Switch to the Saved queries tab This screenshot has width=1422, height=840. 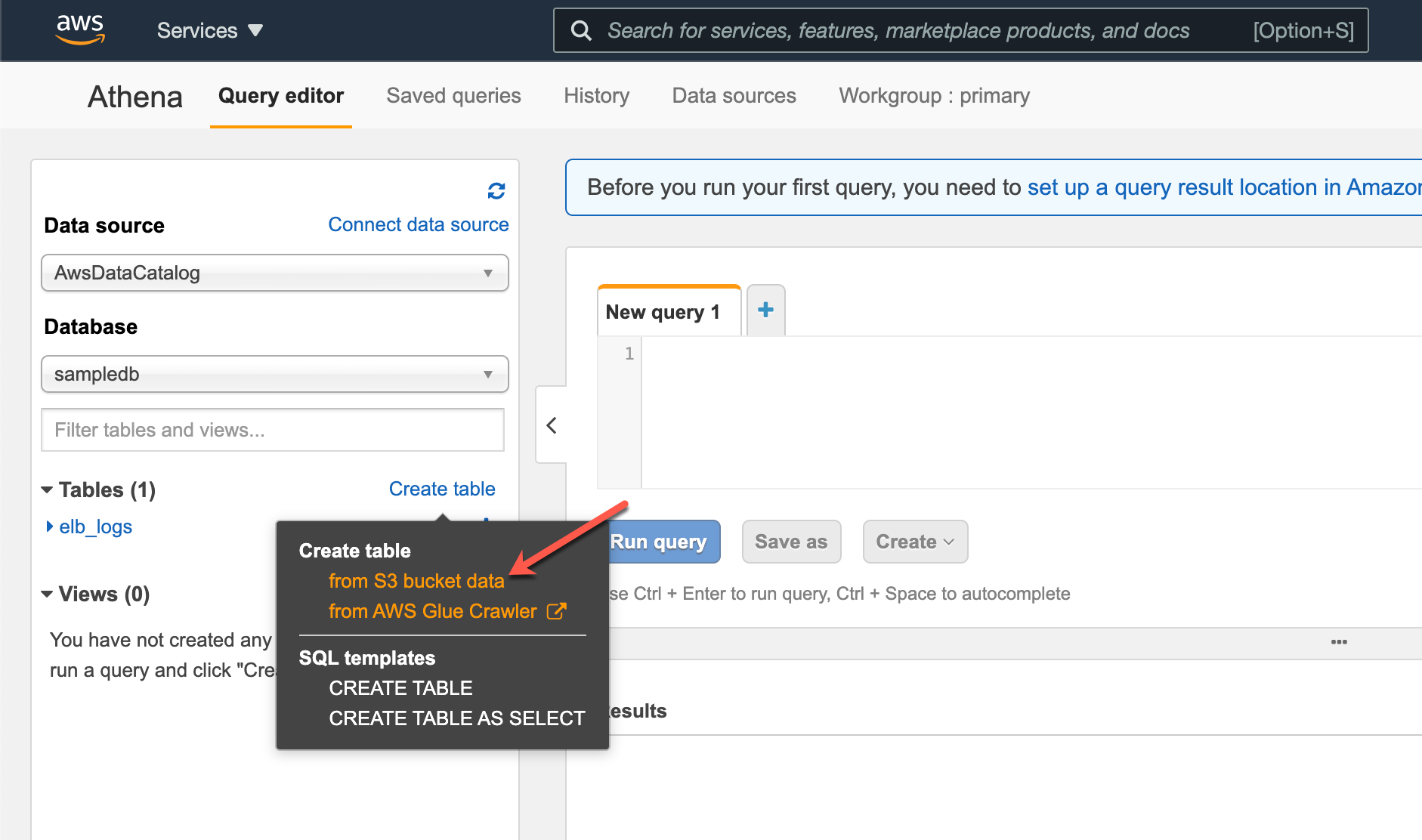453,96
